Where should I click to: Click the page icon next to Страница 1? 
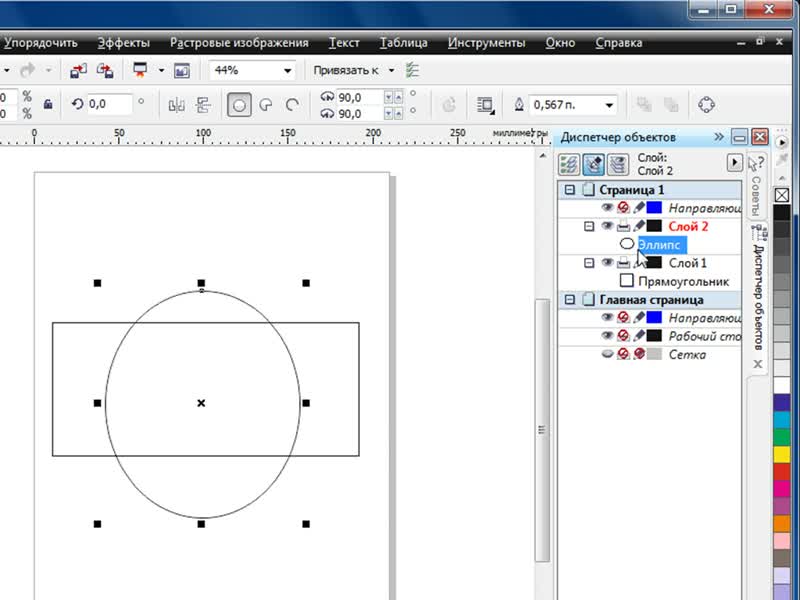tap(589, 190)
